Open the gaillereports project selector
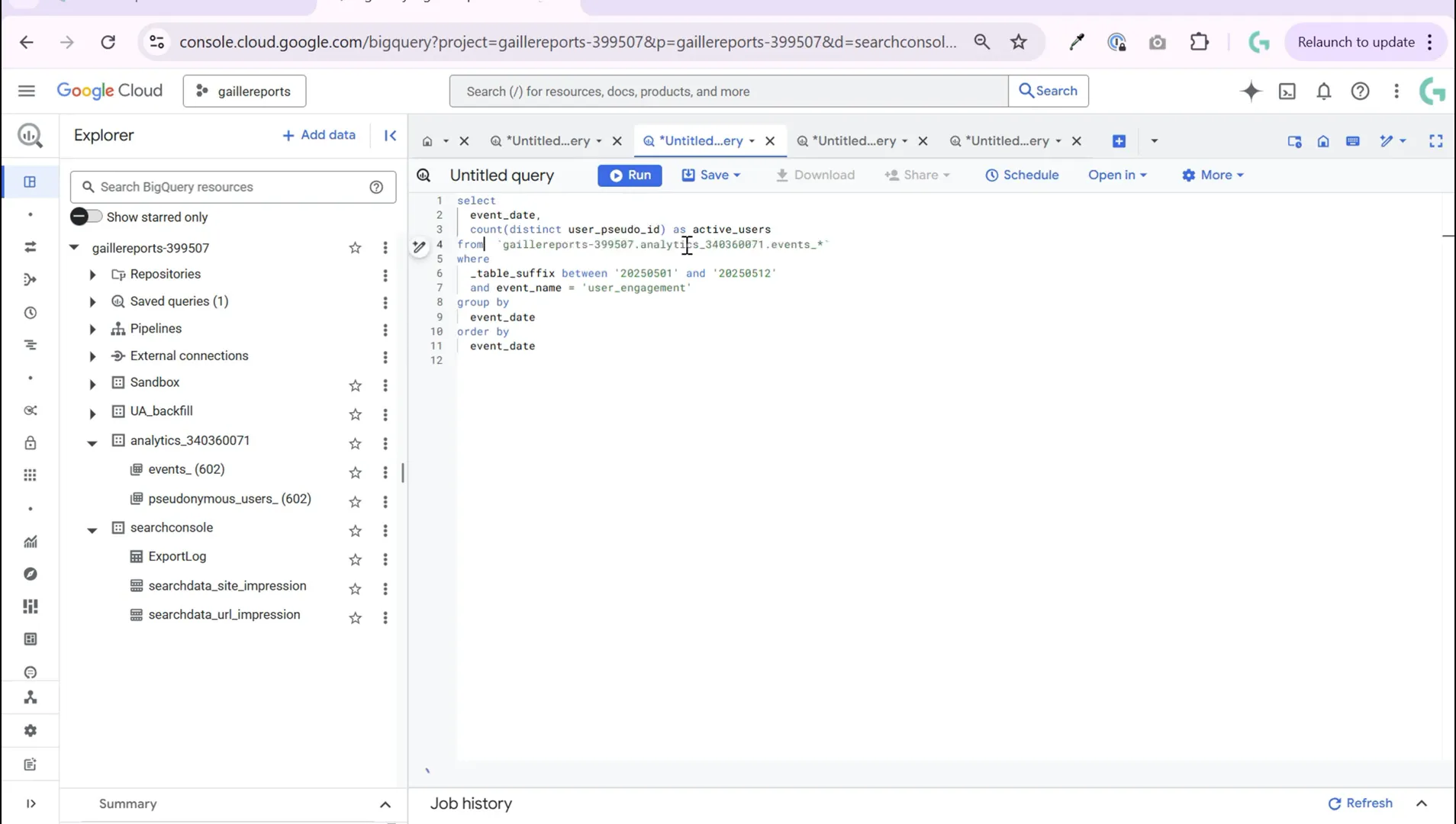Image resolution: width=1456 pixels, height=824 pixels. [x=244, y=91]
